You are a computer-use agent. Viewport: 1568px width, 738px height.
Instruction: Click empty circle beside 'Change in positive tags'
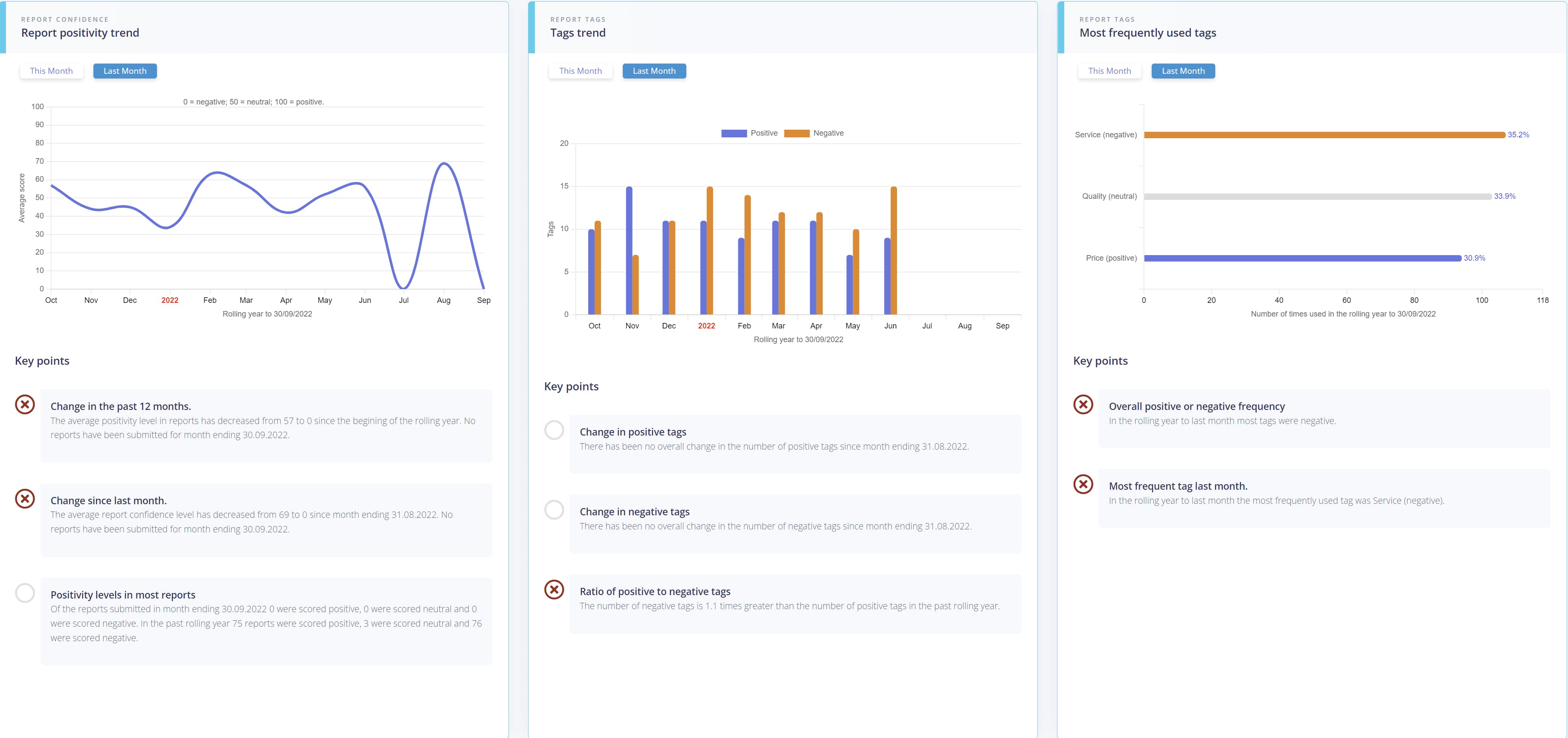554,430
